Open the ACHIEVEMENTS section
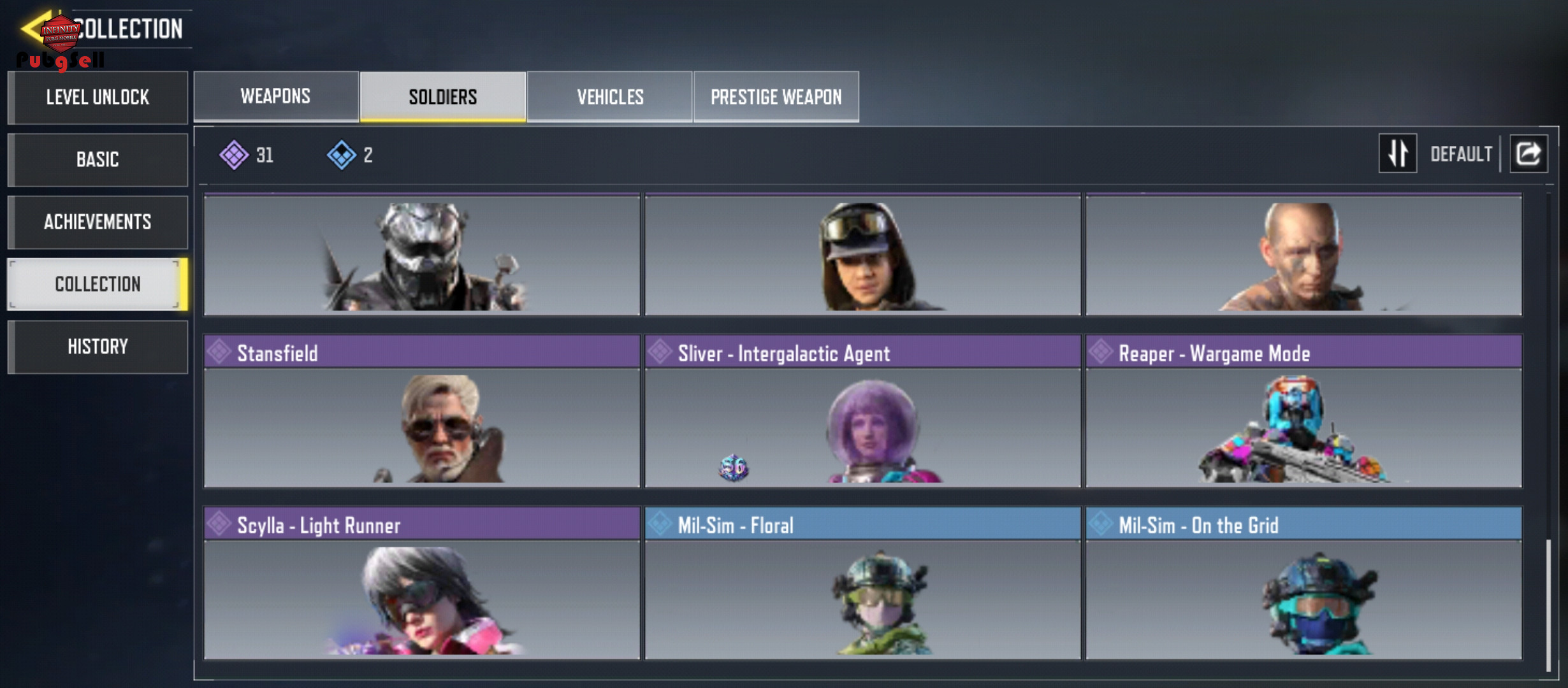The image size is (1568, 688). 98,222
